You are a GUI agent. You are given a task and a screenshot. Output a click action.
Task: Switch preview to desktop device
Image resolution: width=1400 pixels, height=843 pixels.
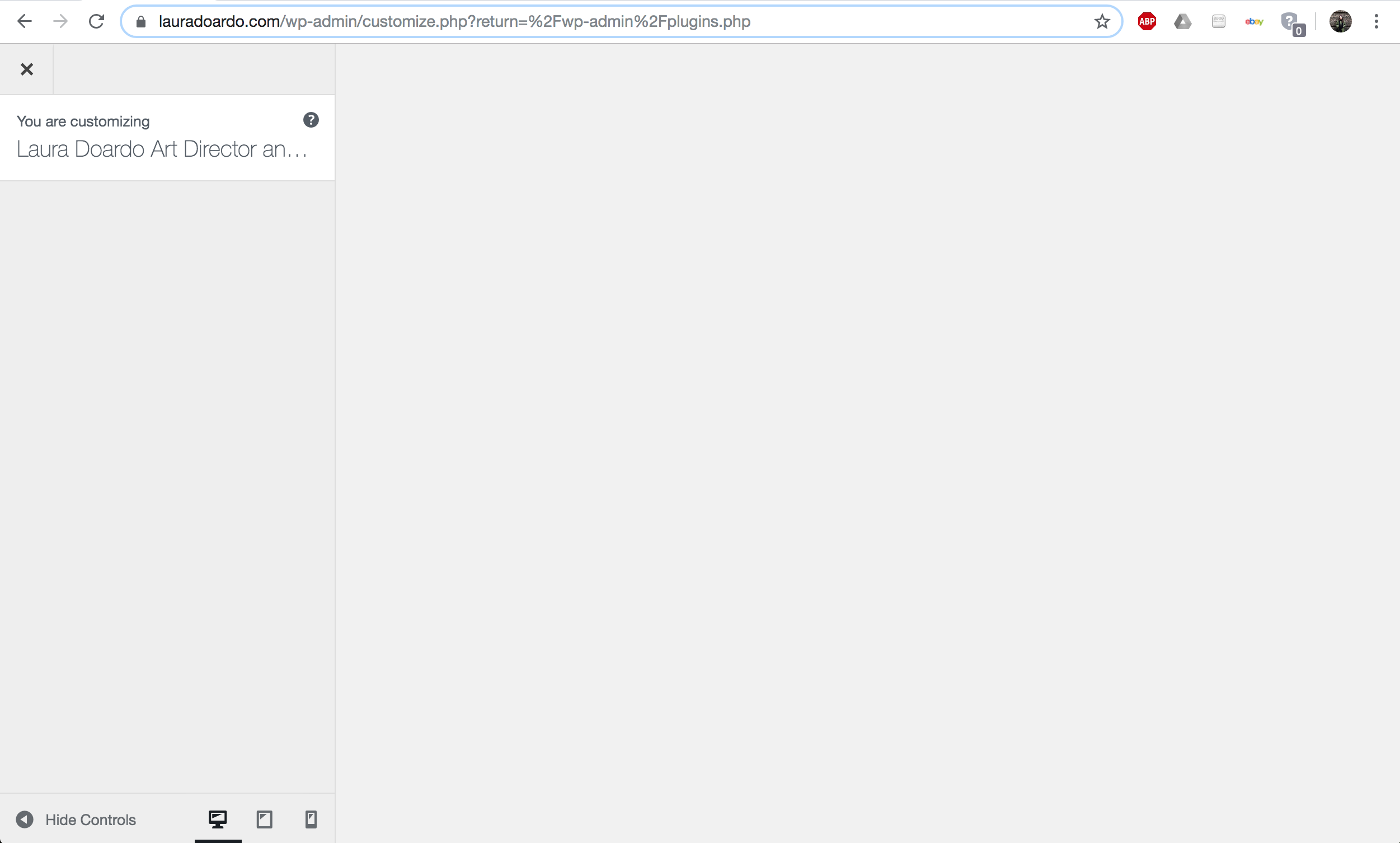tap(218, 819)
